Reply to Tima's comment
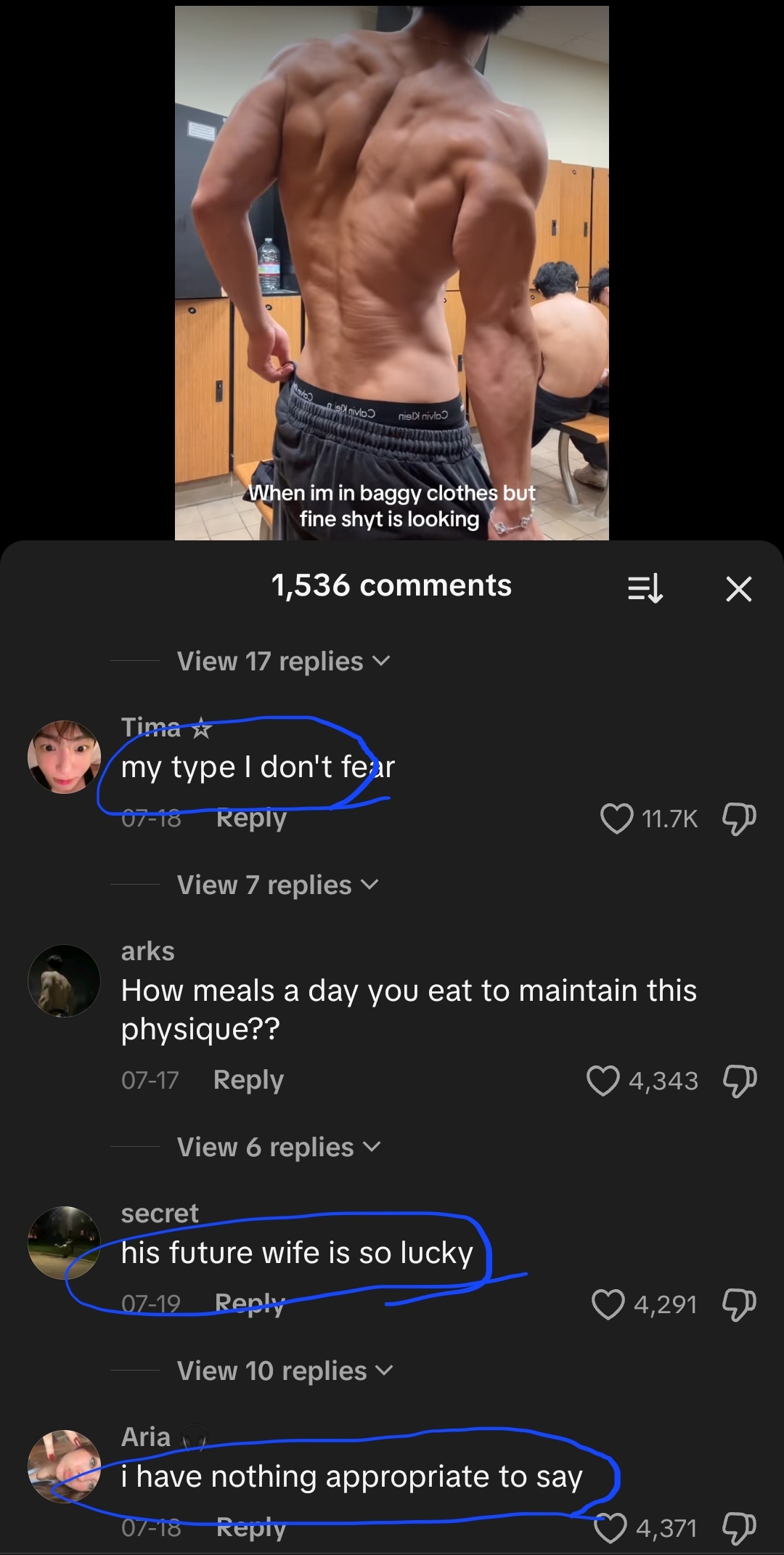Viewport: 784px width, 1555px height. 251,819
